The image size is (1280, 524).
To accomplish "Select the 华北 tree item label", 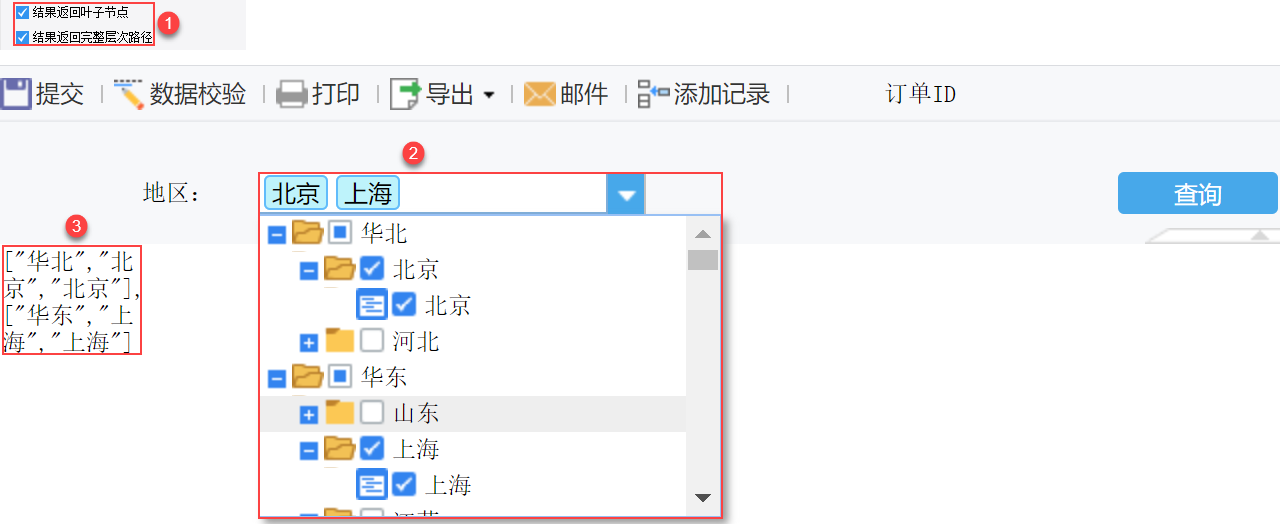I will click(384, 233).
